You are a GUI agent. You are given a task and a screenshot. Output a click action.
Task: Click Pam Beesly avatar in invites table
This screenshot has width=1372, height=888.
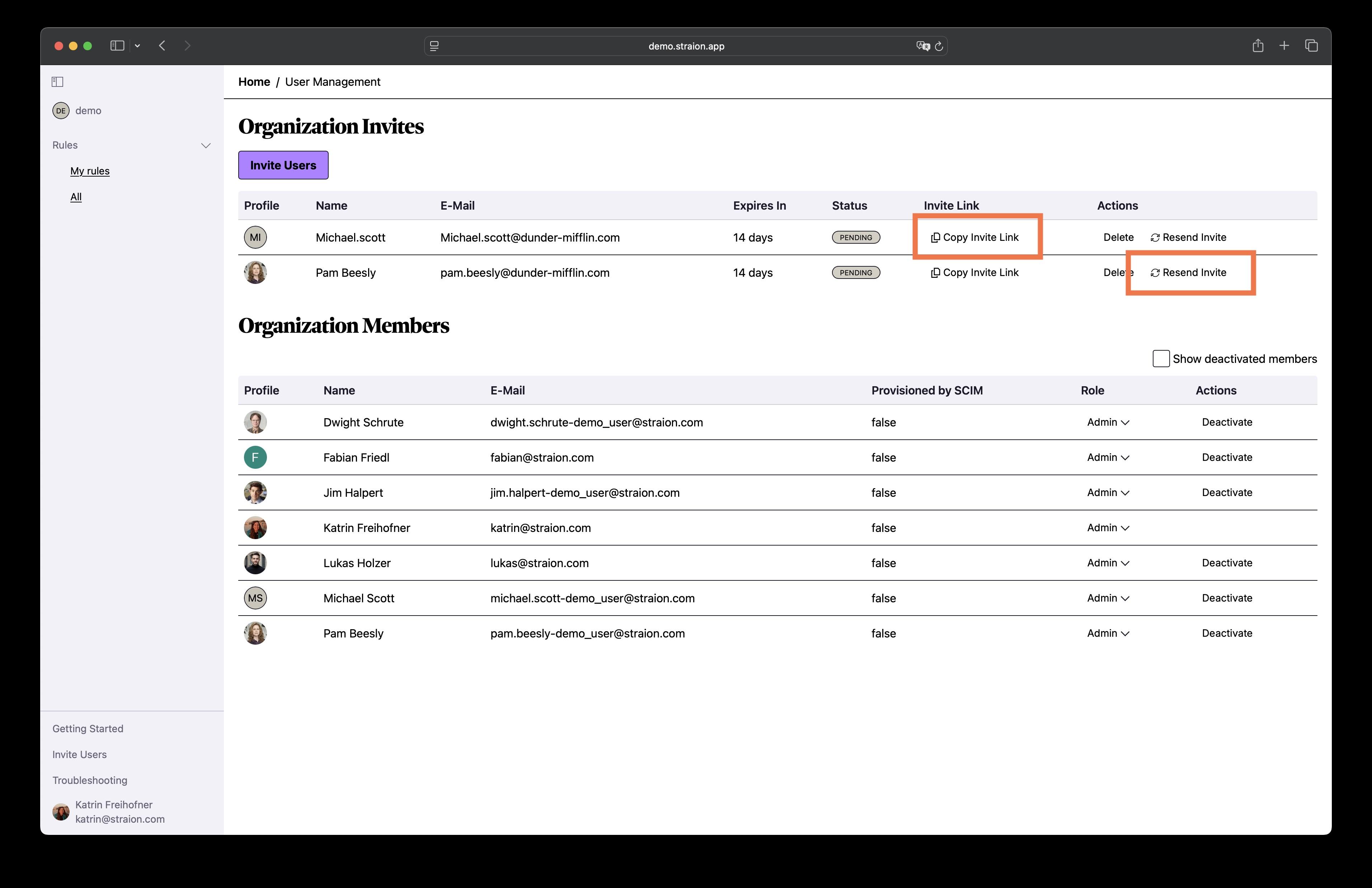coord(255,272)
